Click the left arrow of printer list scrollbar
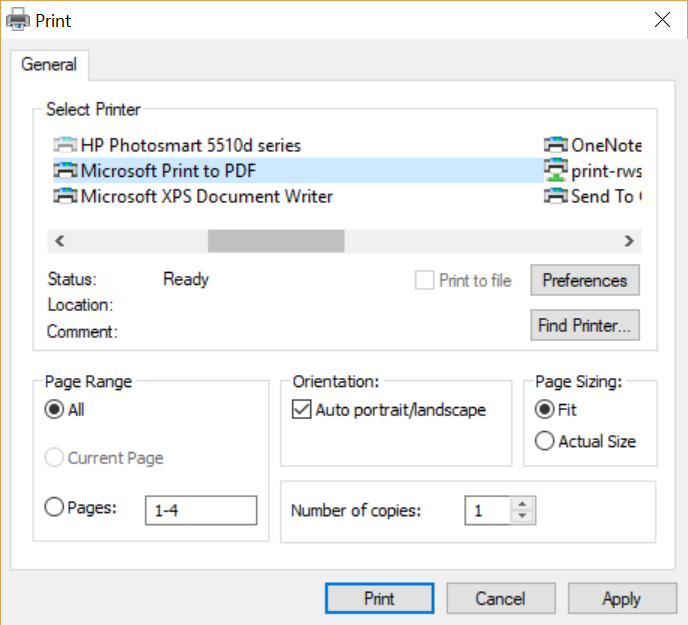The height and width of the screenshot is (625, 688). pyautogui.click(x=60, y=241)
